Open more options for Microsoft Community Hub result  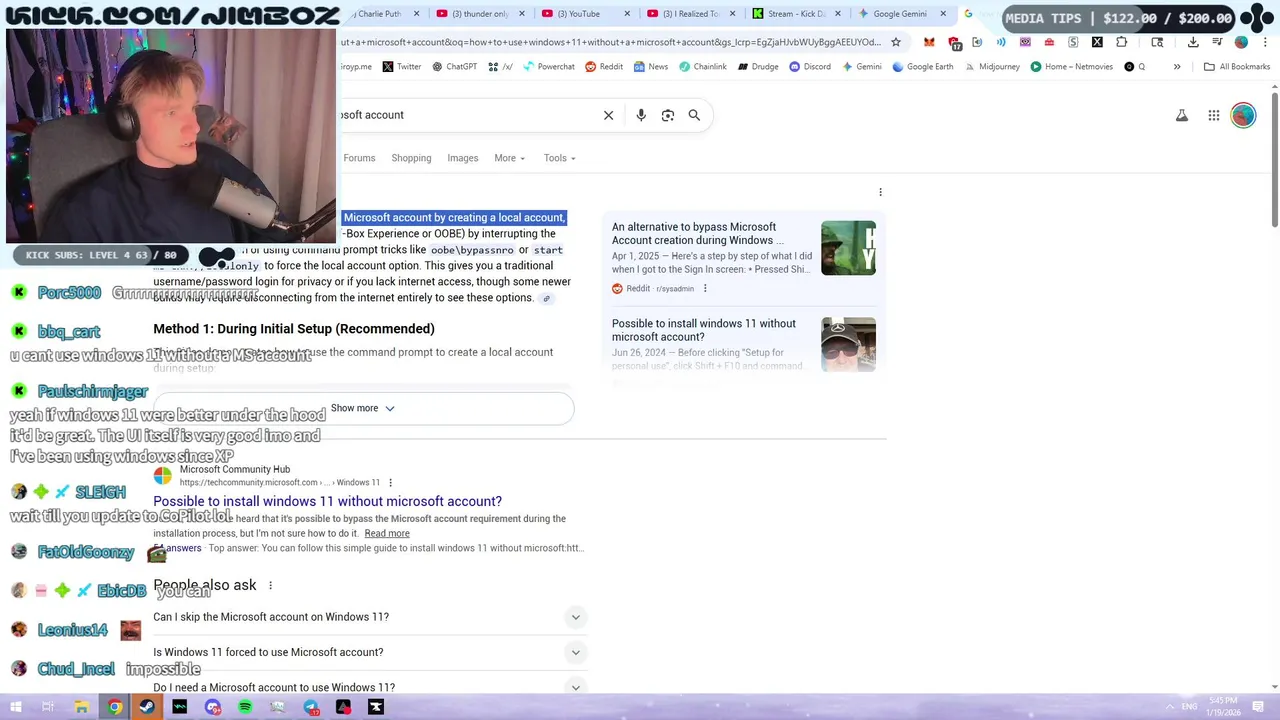click(x=390, y=483)
